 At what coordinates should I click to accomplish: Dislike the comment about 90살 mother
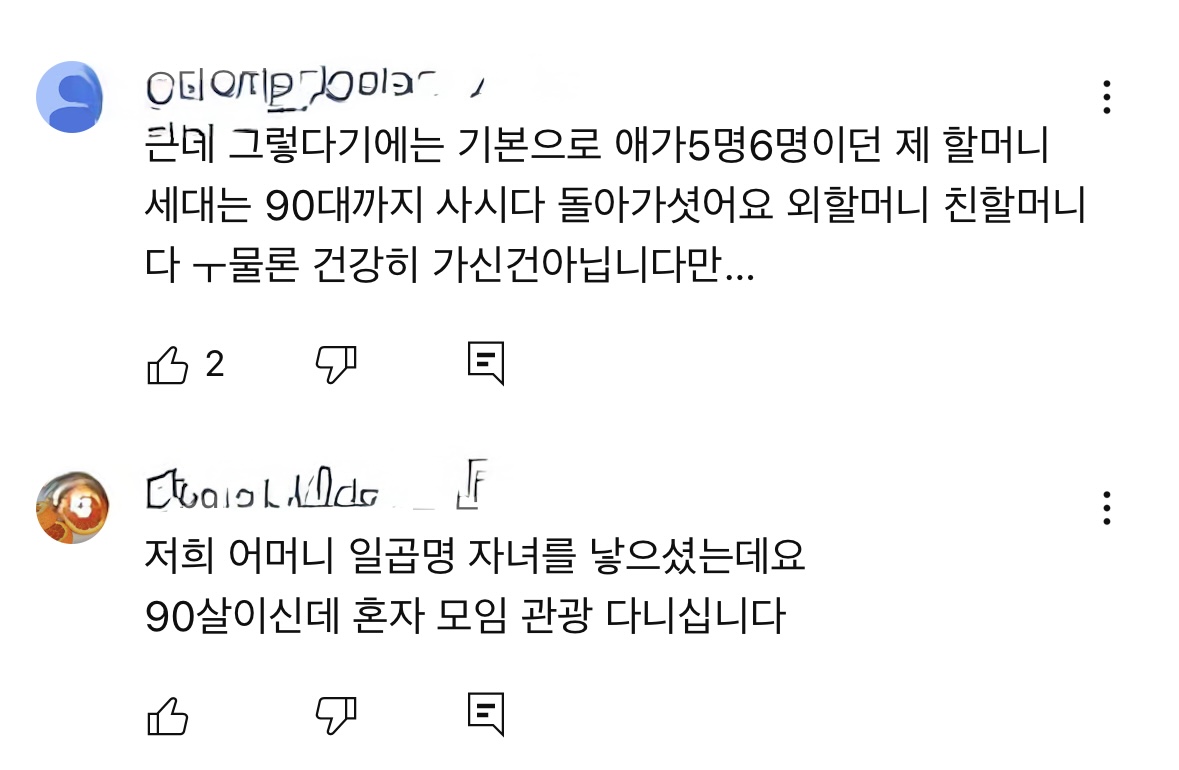coord(336,715)
